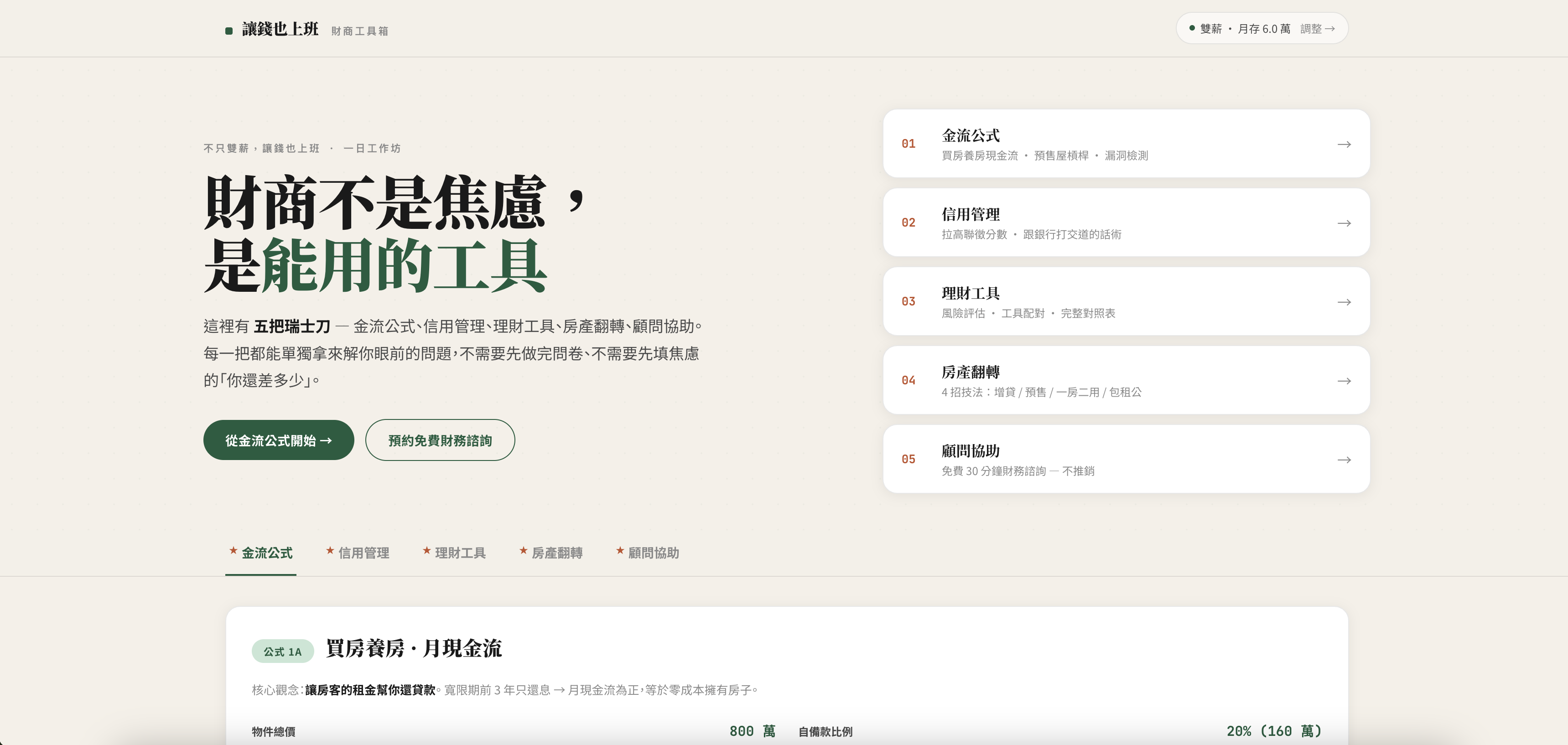
Task: Click the 雙薪 · 月存 6.0 萬 status text
Action: (1245, 29)
